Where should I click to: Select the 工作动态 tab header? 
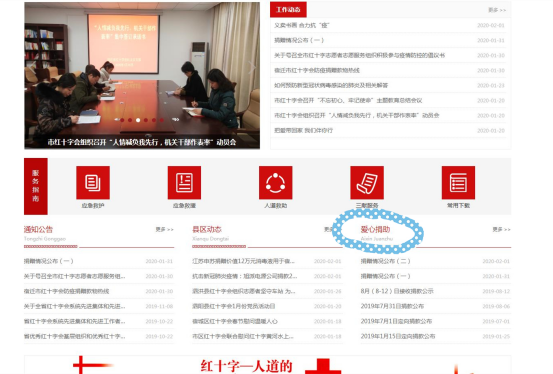[288, 10]
